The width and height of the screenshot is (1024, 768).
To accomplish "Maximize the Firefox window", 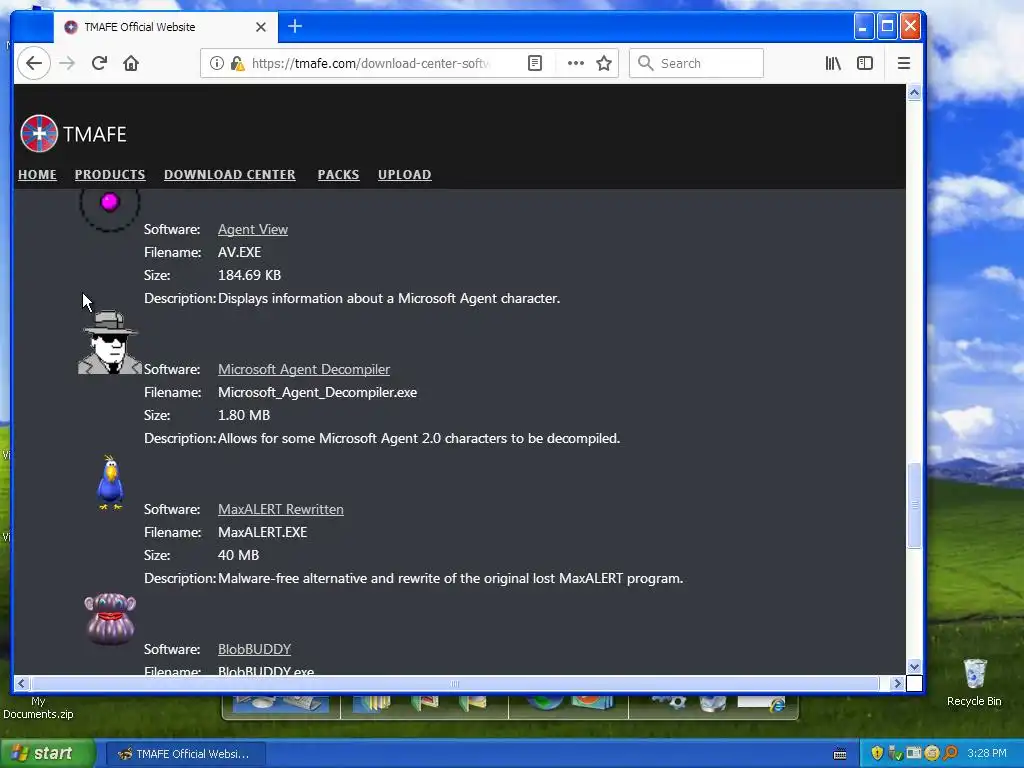I will click(x=887, y=27).
